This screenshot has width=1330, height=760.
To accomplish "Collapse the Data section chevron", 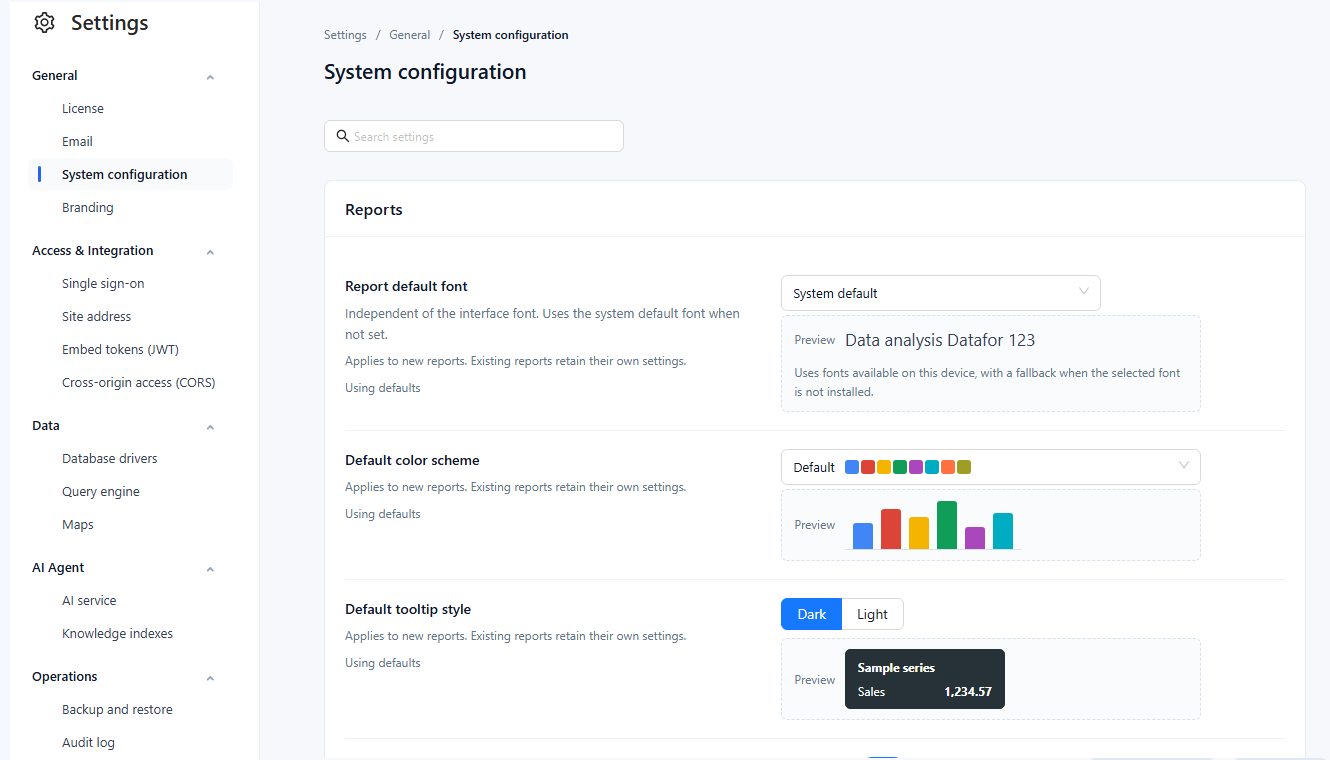I will 210,426.
